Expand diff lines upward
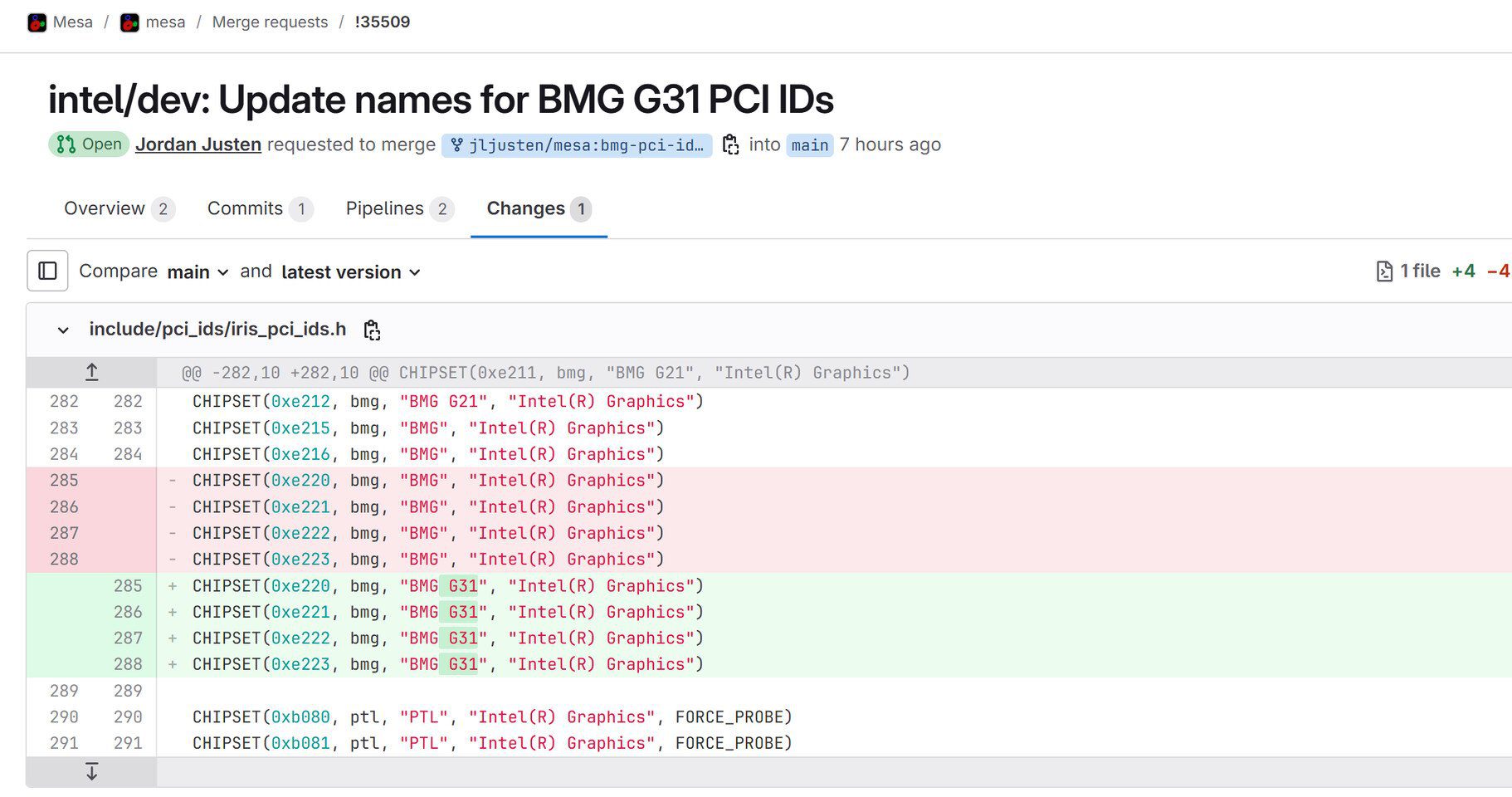 [x=91, y=373]
